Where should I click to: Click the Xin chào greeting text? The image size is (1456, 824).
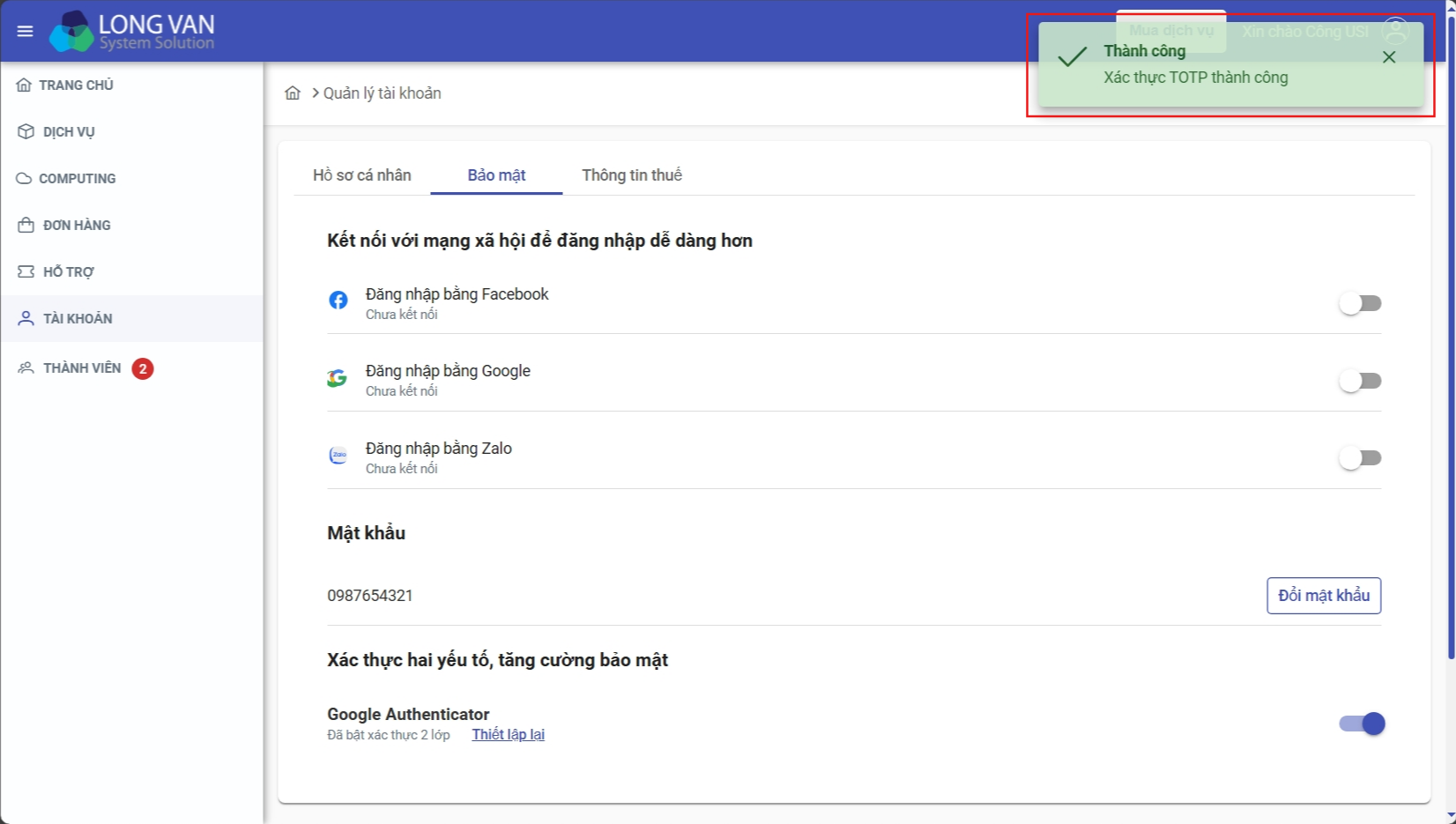pos(1305,32)
